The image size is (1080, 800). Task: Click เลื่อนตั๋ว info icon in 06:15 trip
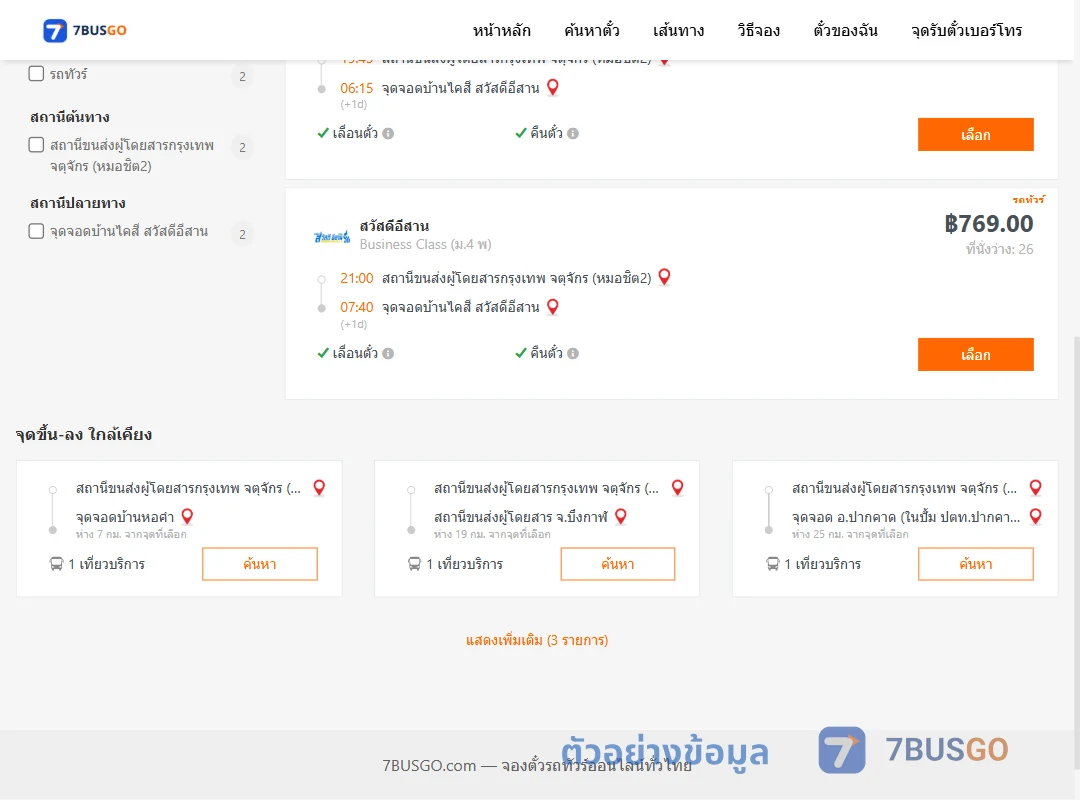[x=388, y=134]
